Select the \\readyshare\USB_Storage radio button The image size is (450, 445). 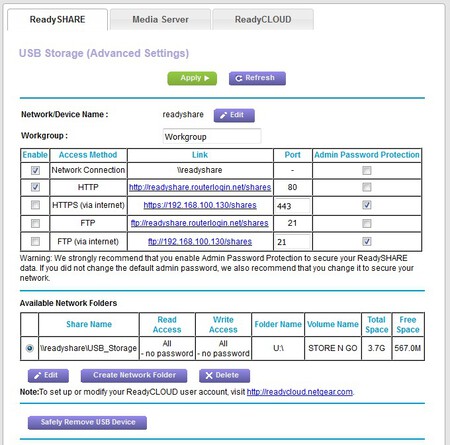[30, 348]
